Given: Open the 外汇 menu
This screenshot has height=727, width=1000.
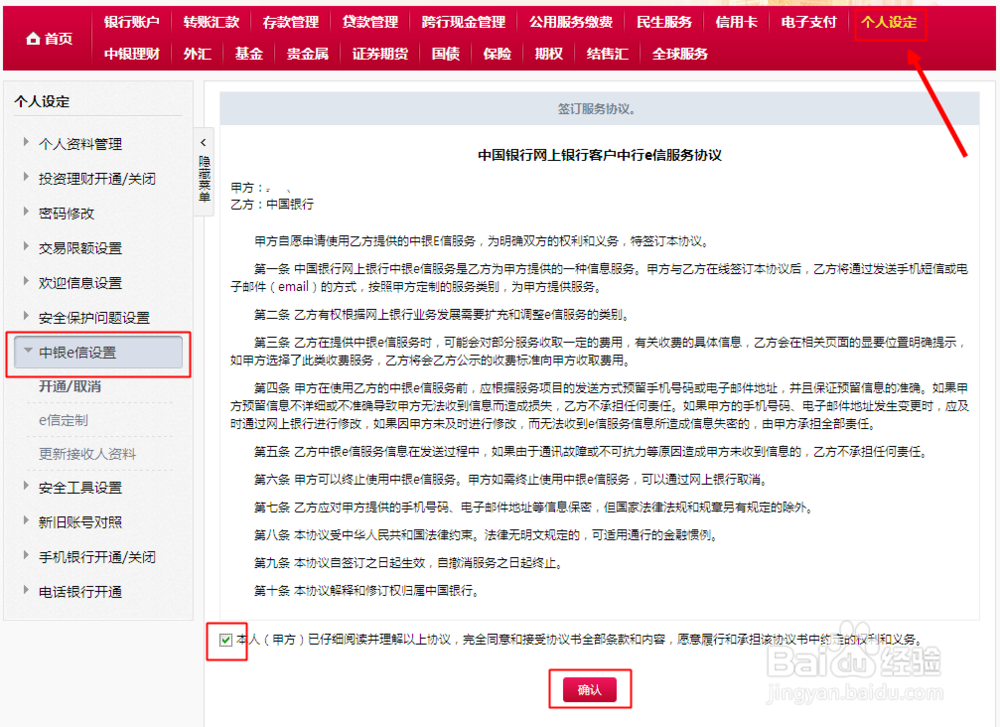Looking at the screenshot, I should 197,54.
